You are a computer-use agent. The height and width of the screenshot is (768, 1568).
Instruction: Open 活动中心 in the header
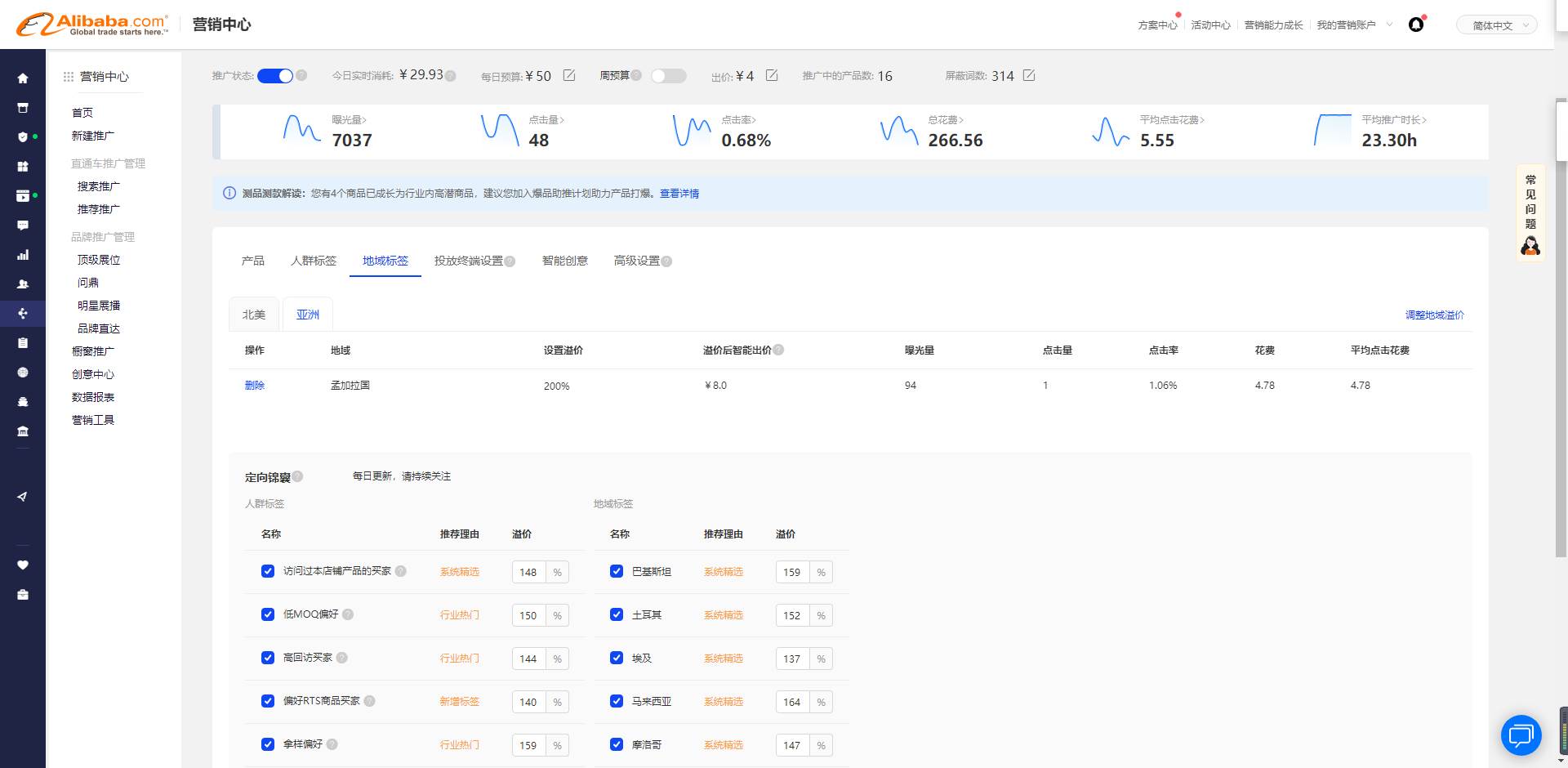coord(1210,25)
